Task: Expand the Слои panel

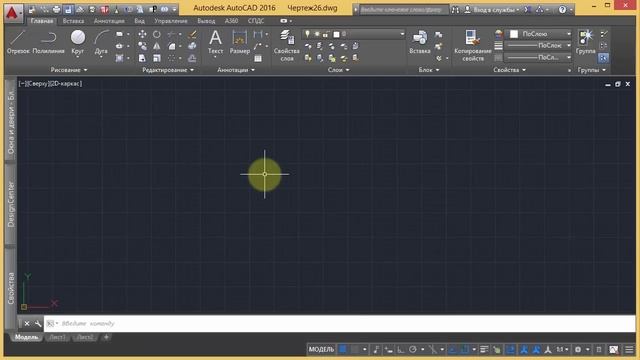Action: point(338,70)
